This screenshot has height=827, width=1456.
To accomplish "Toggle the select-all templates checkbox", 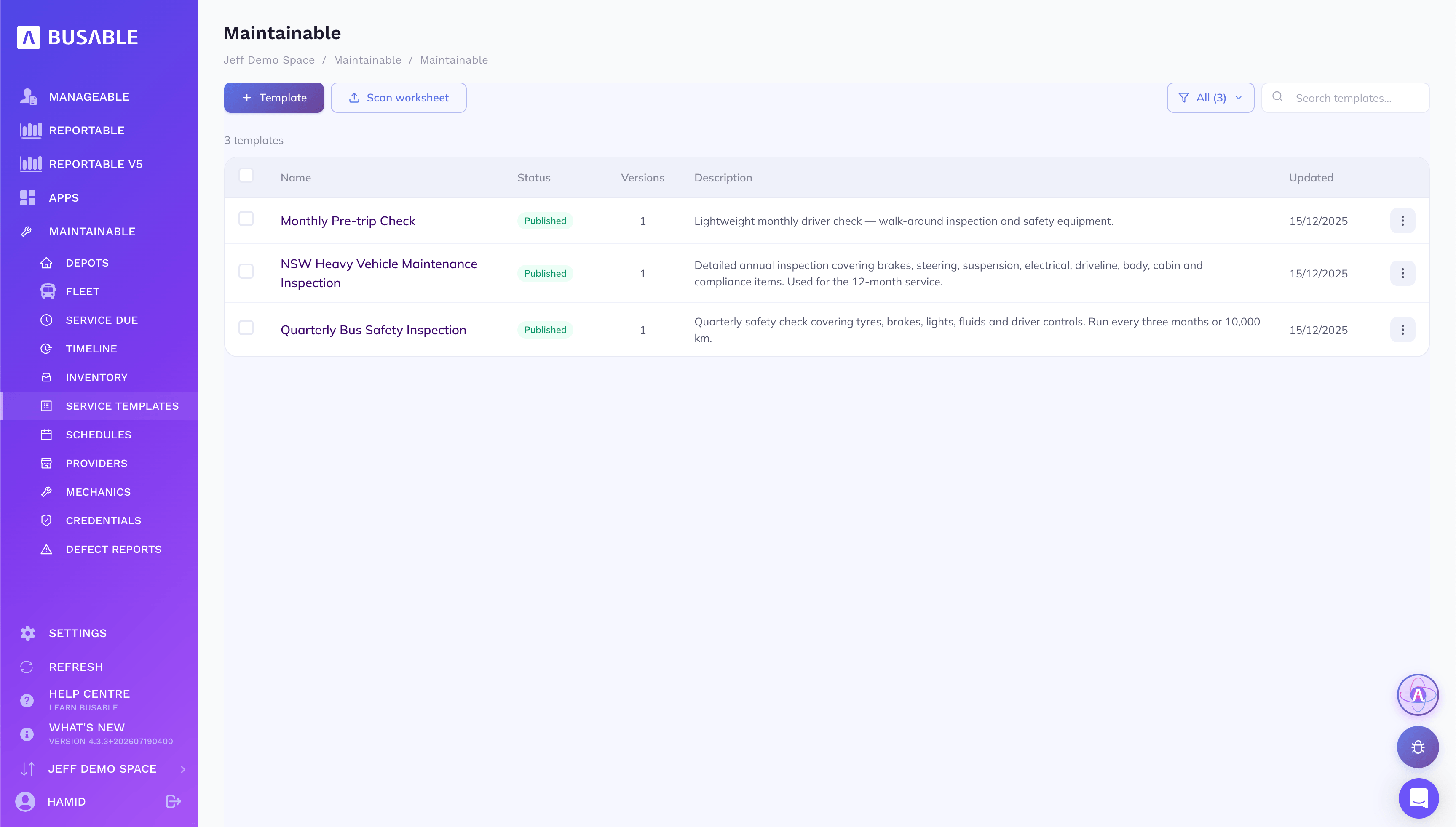I will 246,176.
